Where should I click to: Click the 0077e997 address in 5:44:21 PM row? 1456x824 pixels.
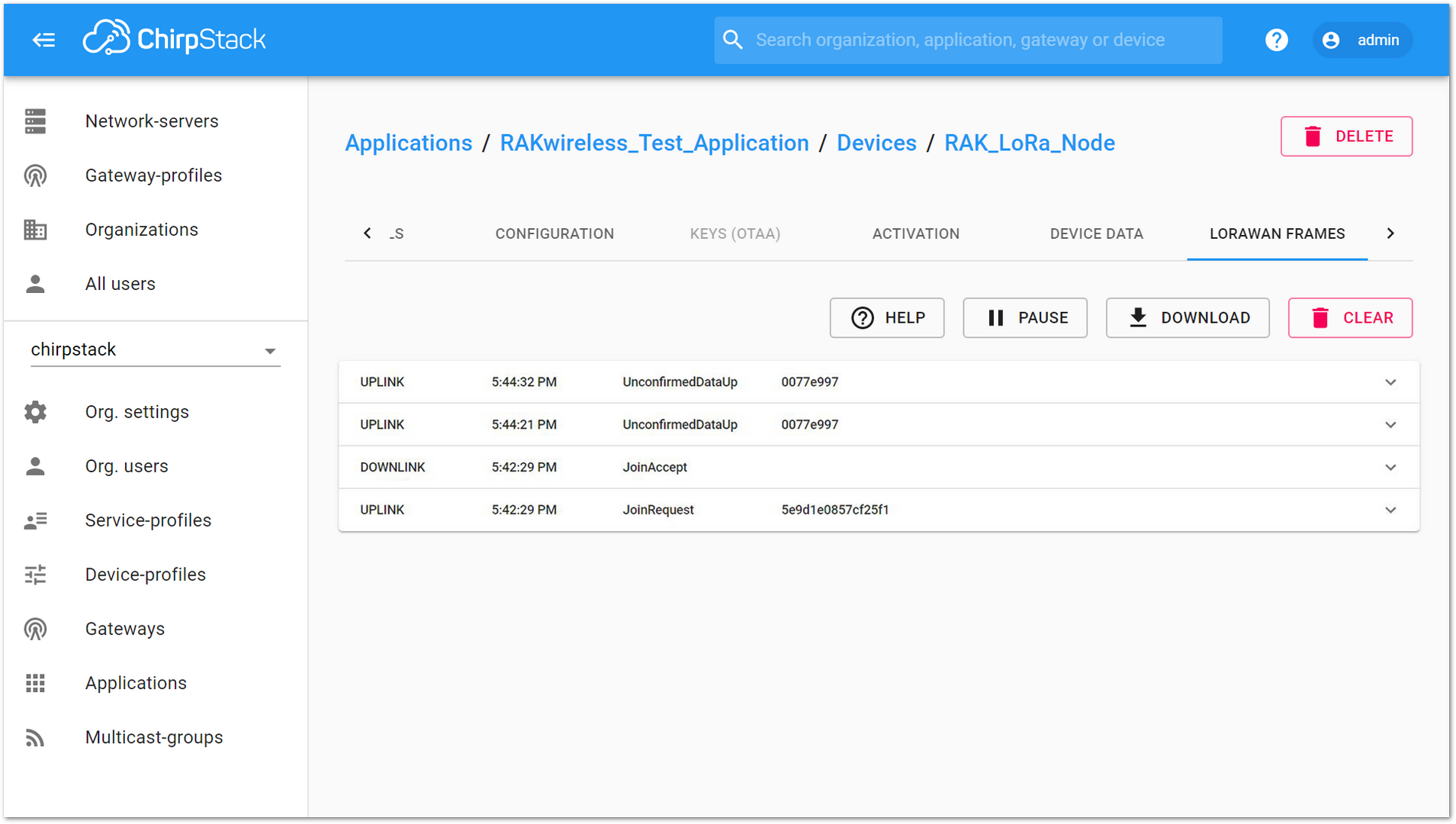tap(809, 424)
